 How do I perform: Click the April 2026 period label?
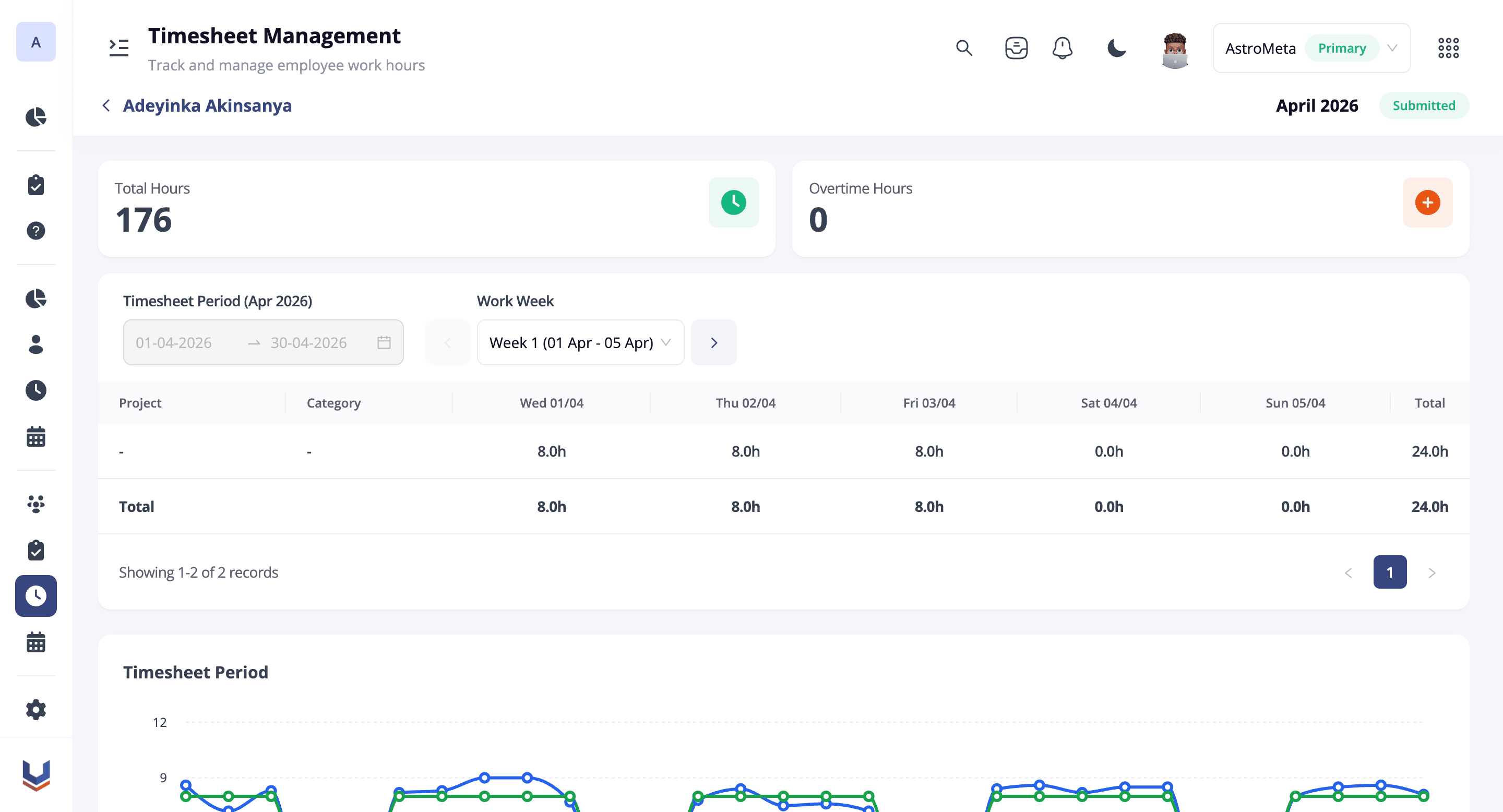1317,105
